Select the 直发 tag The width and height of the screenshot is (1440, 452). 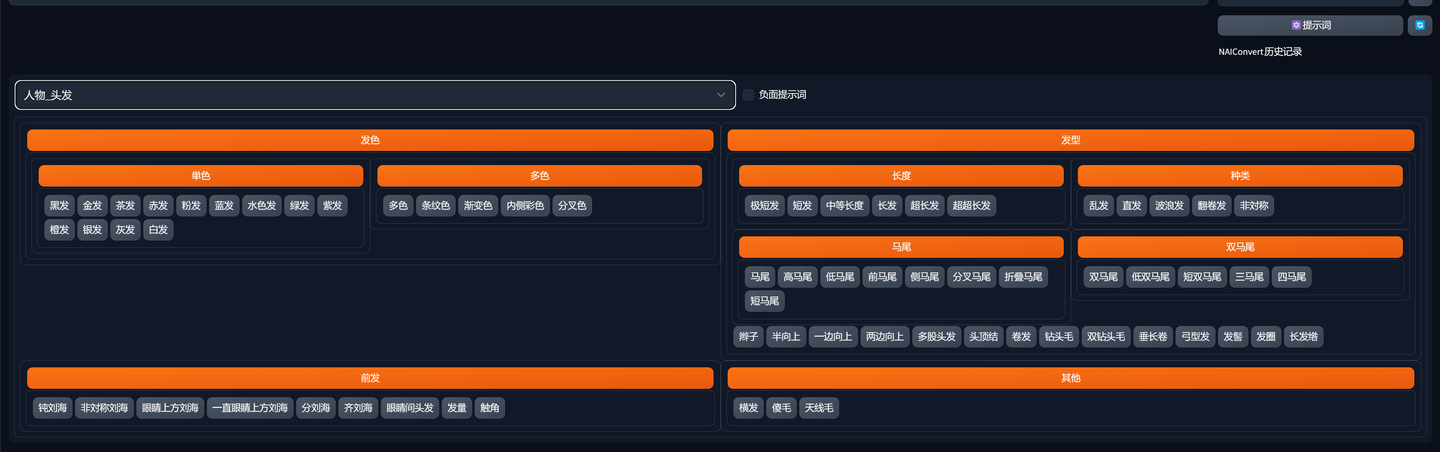click(x=1131, y=206)
